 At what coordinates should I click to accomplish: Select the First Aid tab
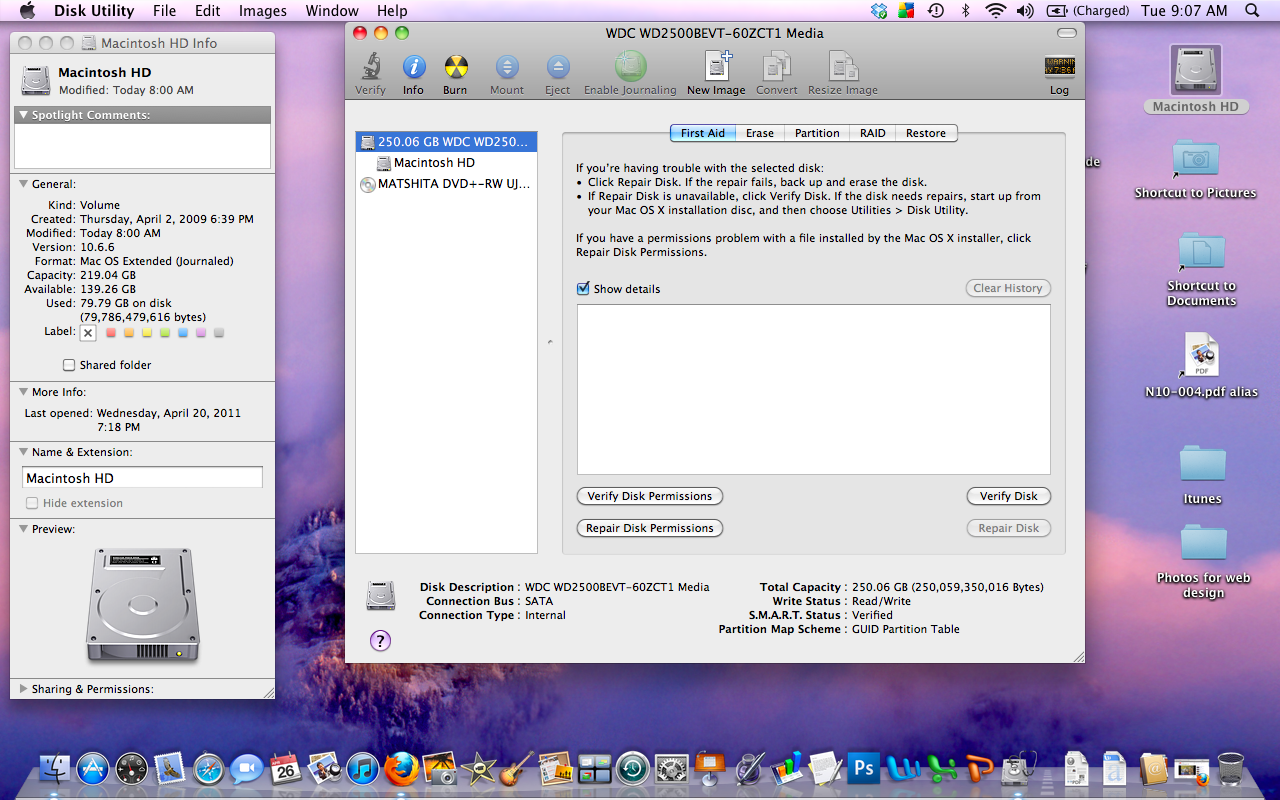tap(703, 133)
